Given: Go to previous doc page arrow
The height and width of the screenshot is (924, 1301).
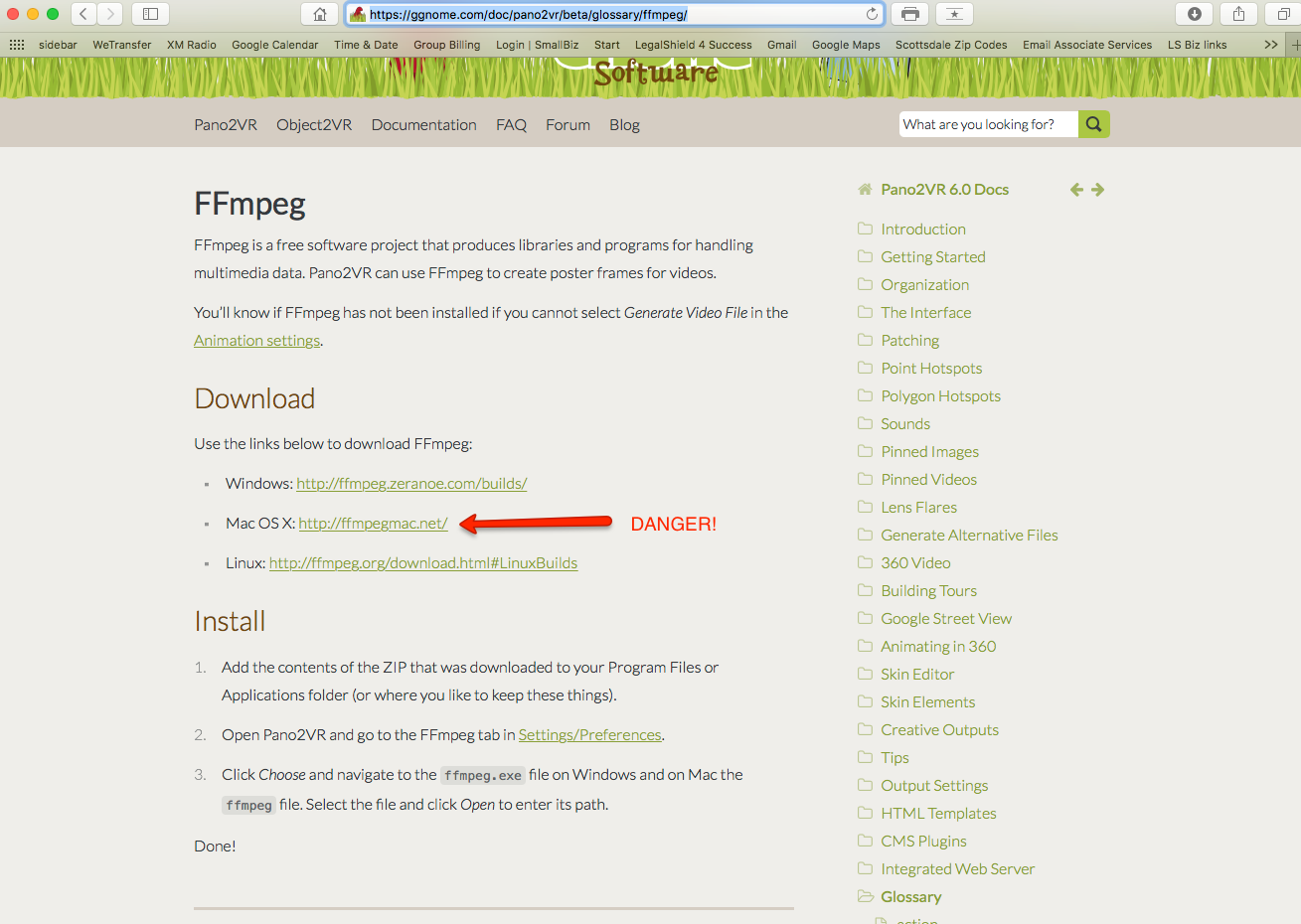Looking at the screenshot, I should click(1076, 190).
